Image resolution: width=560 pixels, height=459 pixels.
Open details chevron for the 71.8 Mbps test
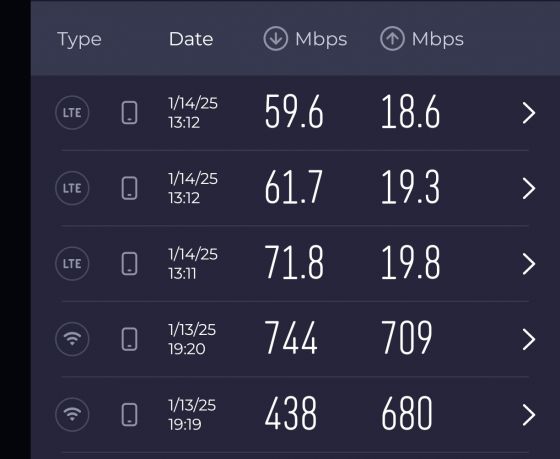pyautogui.click(x=529, y=264)
